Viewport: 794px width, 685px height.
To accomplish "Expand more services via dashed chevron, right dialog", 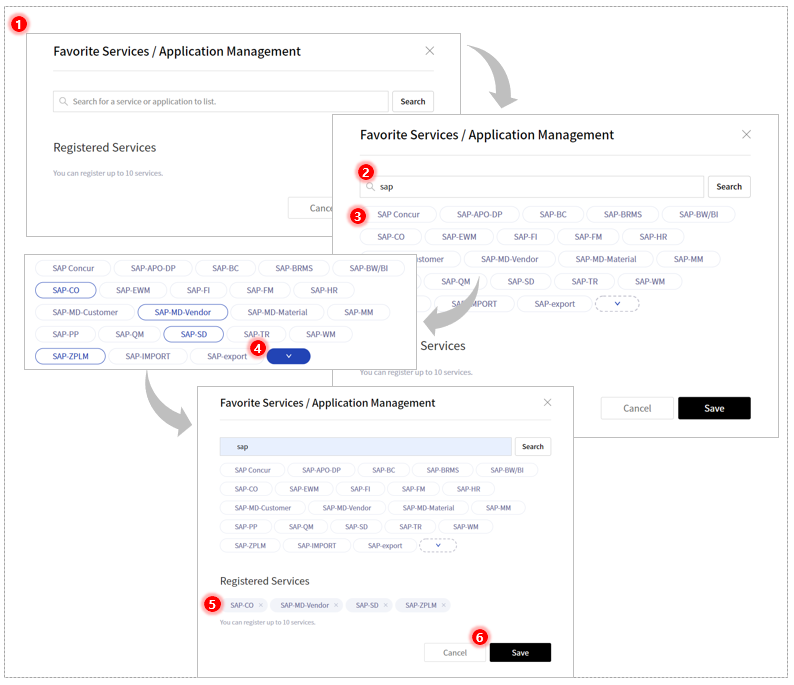I will tap(617, 304).
